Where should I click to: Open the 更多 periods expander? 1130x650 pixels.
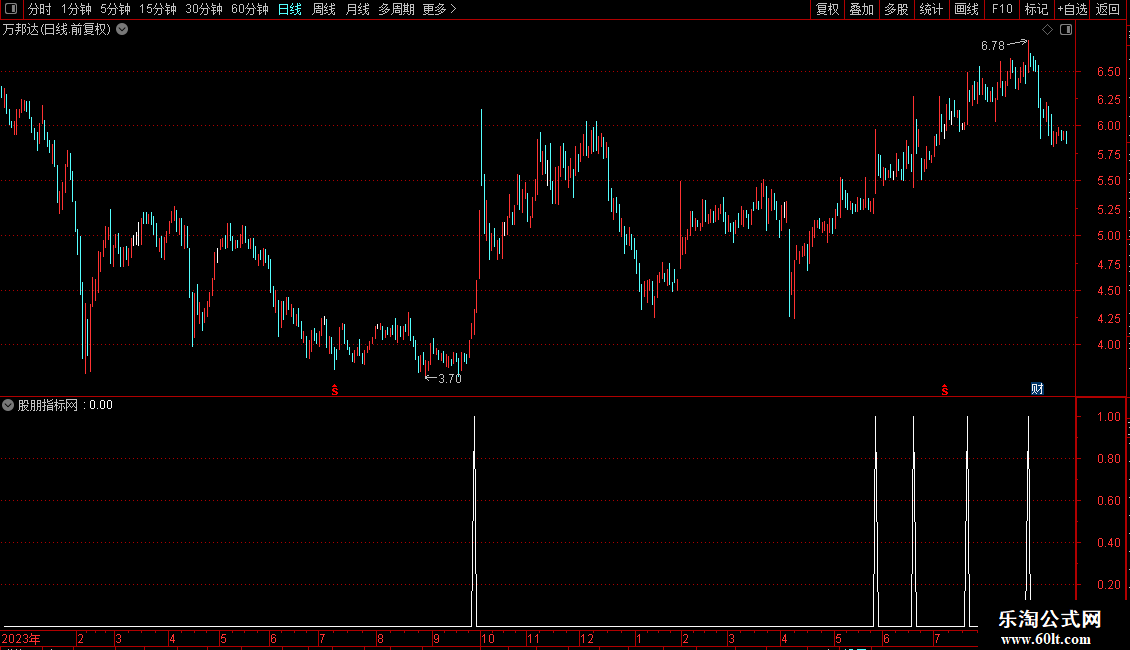click(x=440, y=9)
